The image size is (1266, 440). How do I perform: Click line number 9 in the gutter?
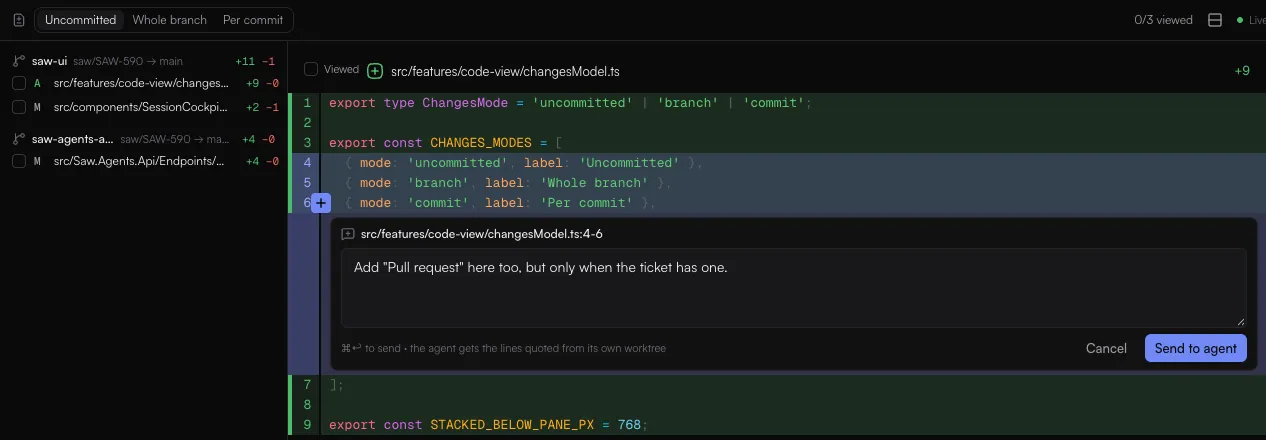[307, 425]
